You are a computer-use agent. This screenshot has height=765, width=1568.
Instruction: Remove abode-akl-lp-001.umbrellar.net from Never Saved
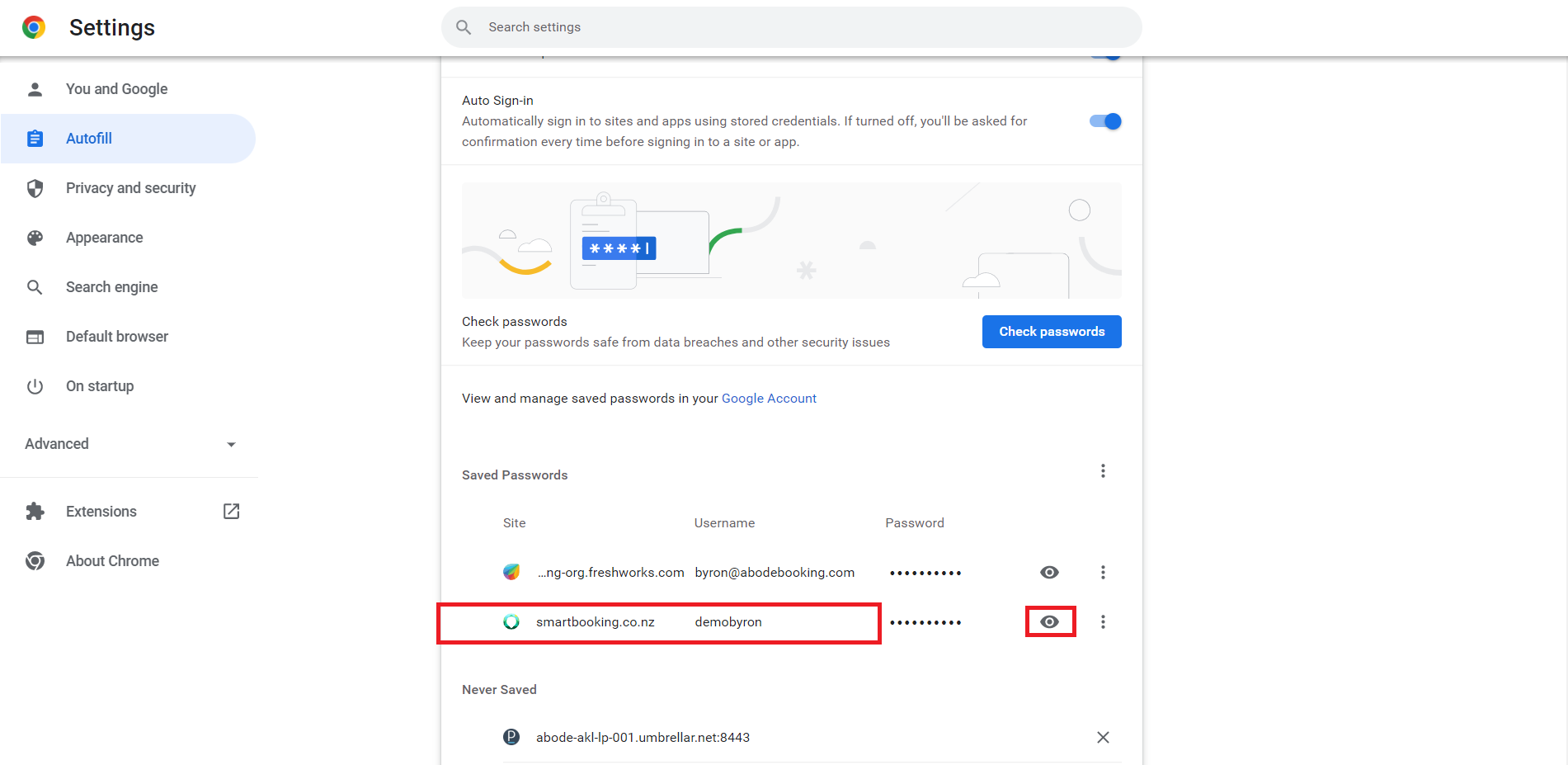point(1103,738)
